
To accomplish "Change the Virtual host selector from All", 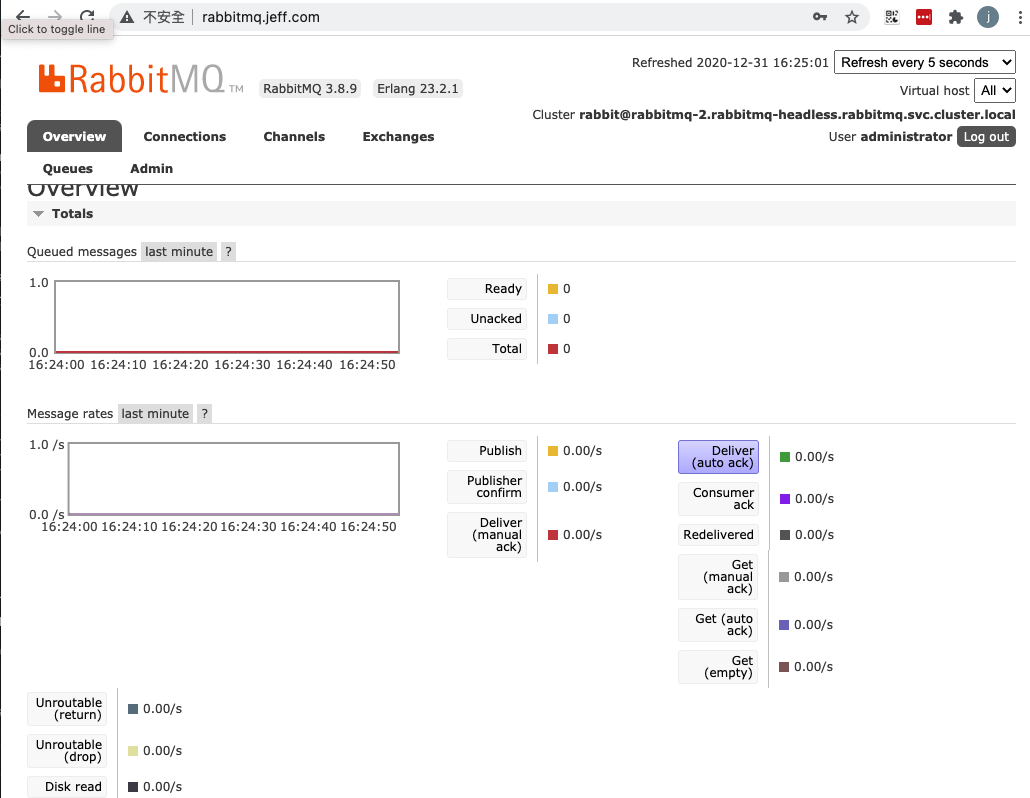I will (995, 90).
